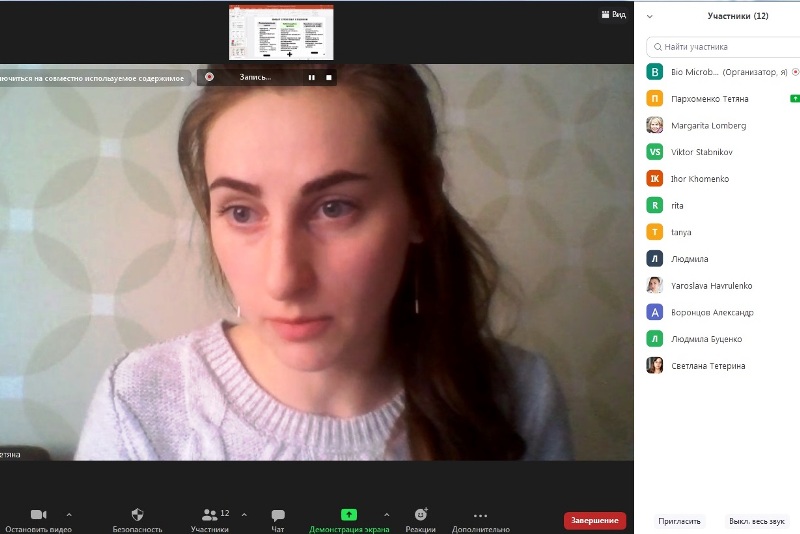Click the Участники (12) panel title
The width and height of the screenshot is (800, 534).
coord(738,16)
